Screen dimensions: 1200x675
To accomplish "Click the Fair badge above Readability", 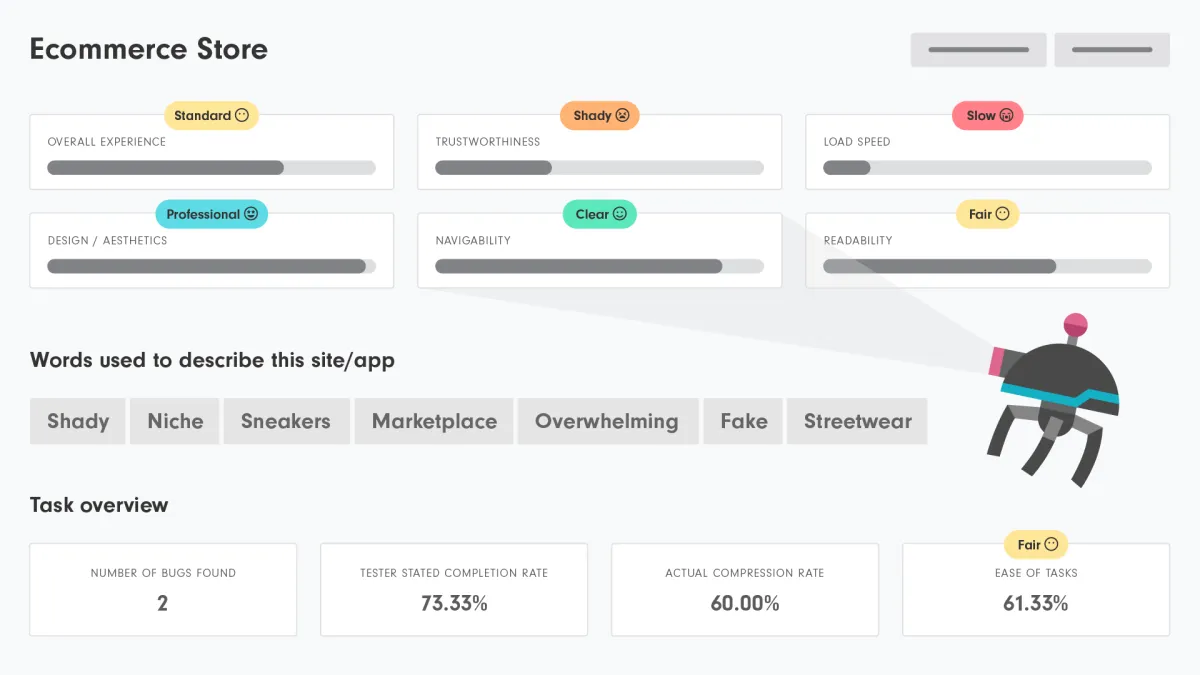I will (987, 214).
